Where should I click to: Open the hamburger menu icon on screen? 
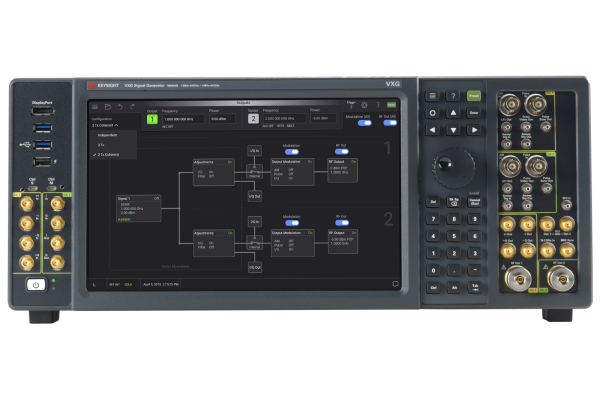[x=96, y=106]
